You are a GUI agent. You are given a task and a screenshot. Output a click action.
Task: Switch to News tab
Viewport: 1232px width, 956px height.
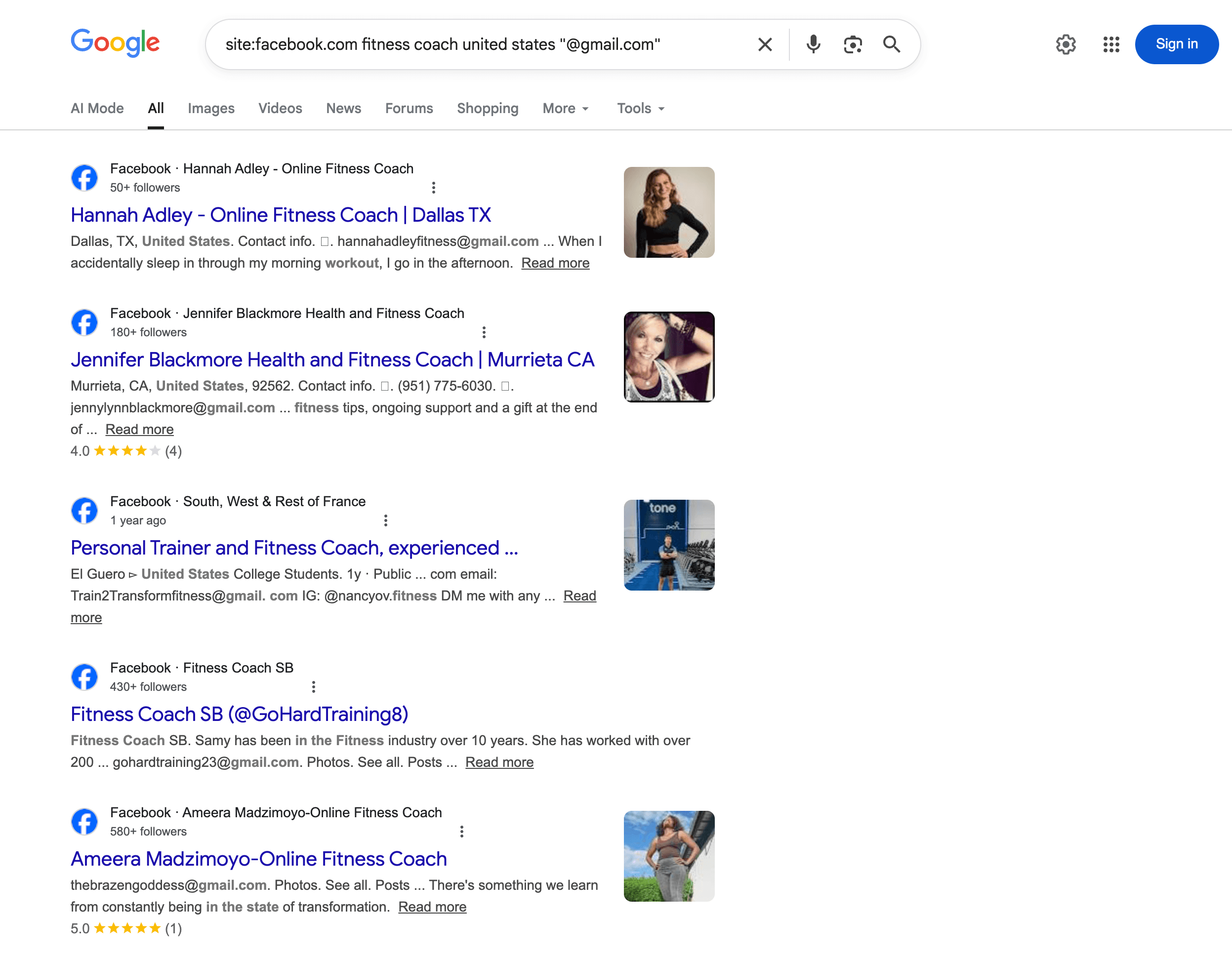pyautogui.click(x=343, y=108)
